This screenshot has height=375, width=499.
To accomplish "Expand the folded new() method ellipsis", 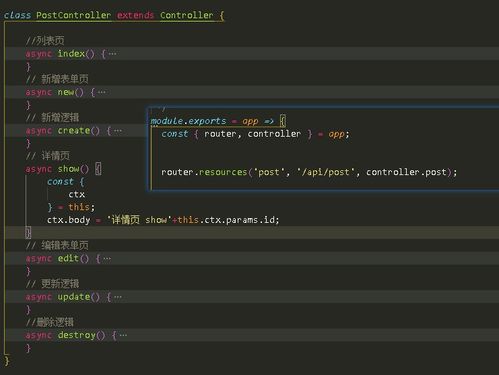I will (102, 92).
